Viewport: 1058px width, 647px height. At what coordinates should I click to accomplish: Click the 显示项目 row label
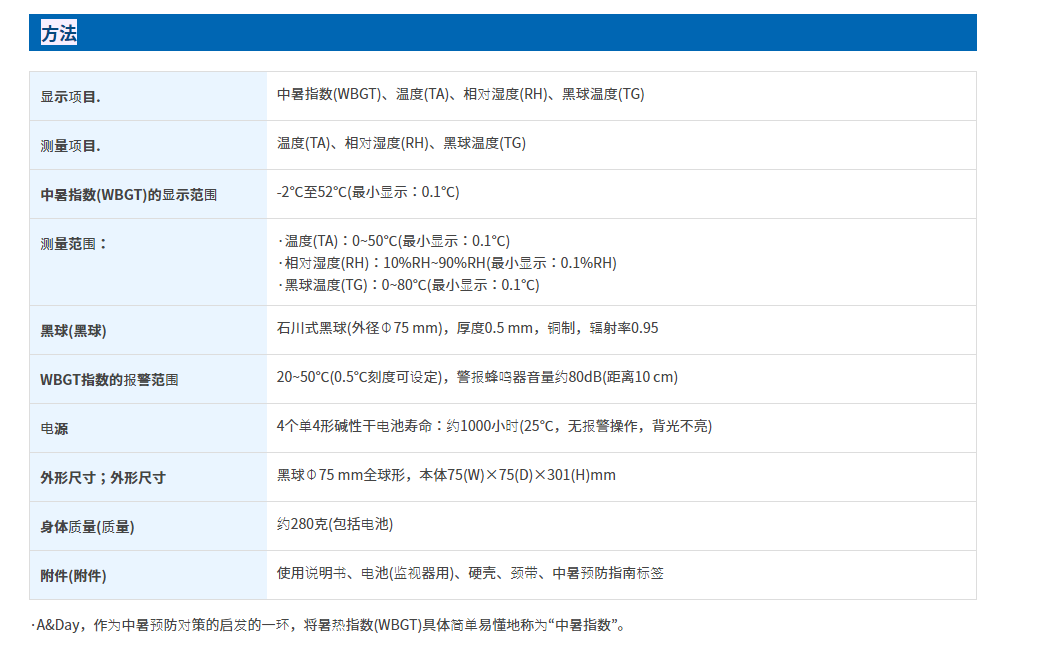pyautogui.click(x=70, y=97)
